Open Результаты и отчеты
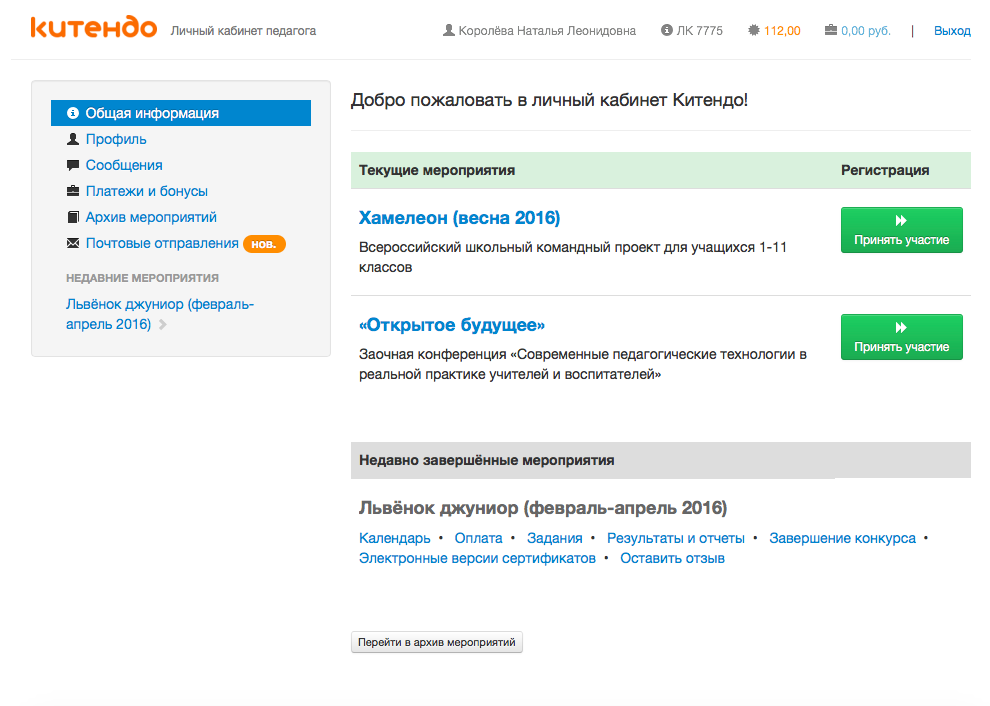Screen dimensions: 990x706 tap(676, 538)
